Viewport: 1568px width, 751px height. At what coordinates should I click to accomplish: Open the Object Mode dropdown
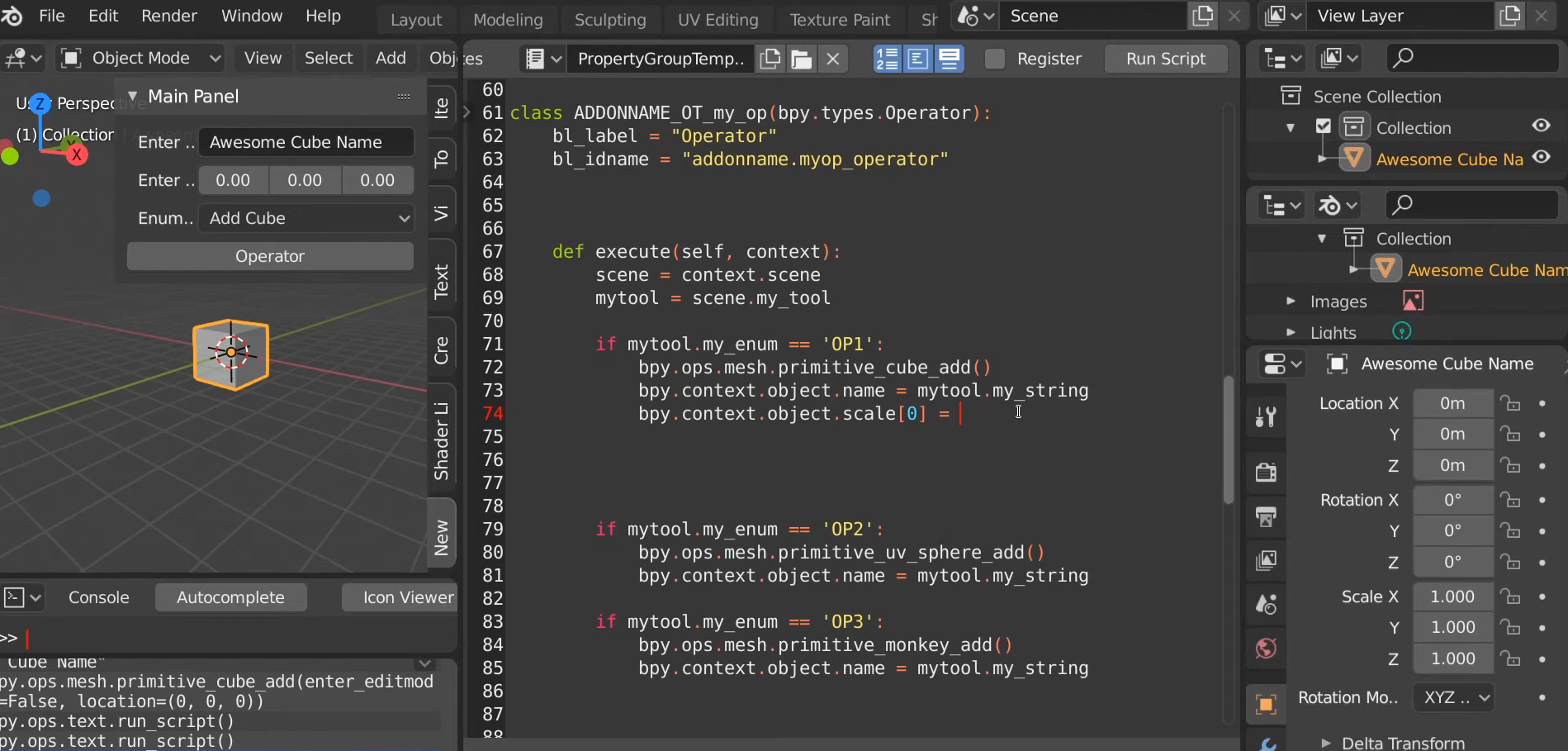pos(140,58)
